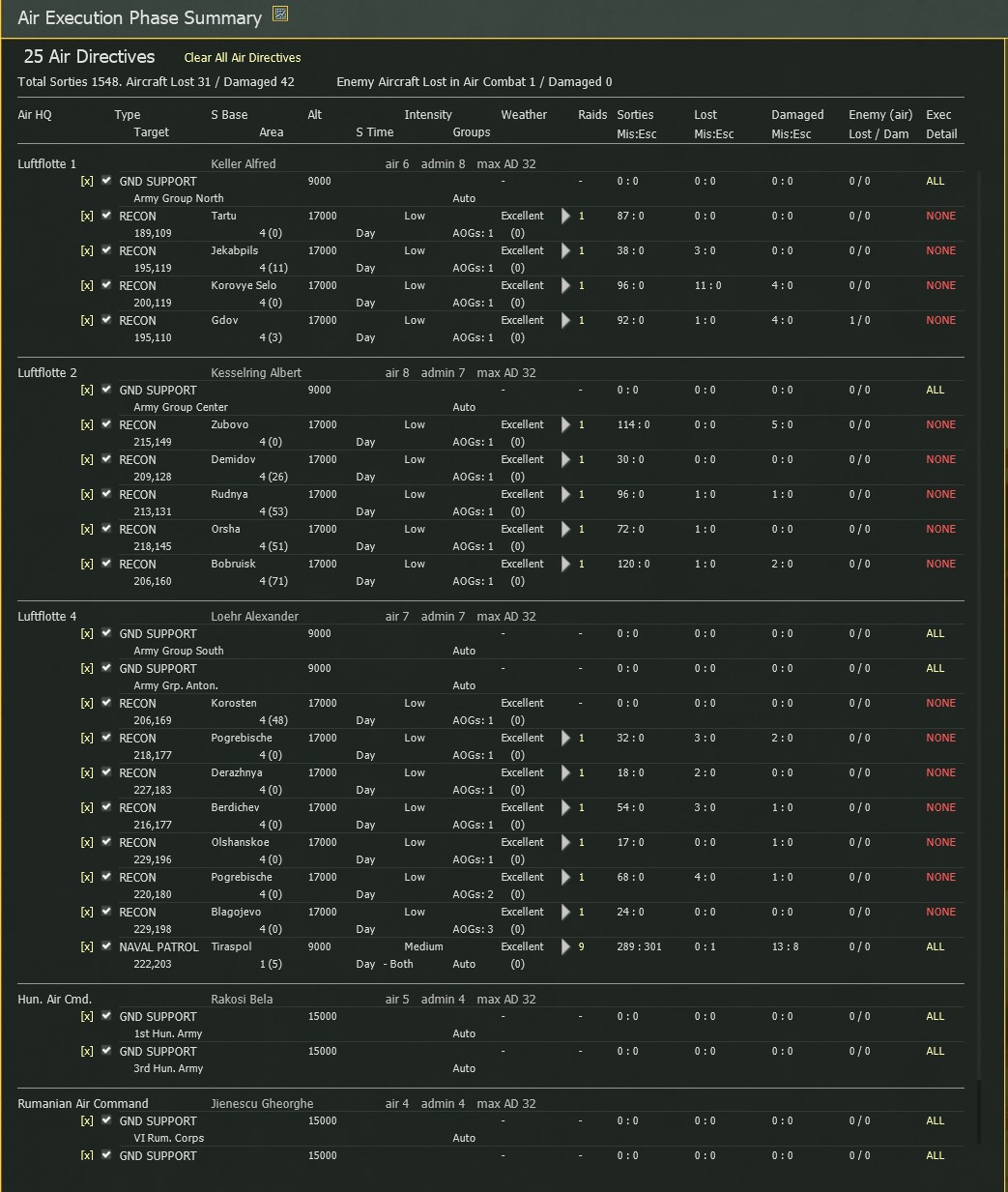The width and height of the screenshot is (1008, 1192).
Task: Toggle exec detail ALL for Army Group North
Action: click(936, 182)
